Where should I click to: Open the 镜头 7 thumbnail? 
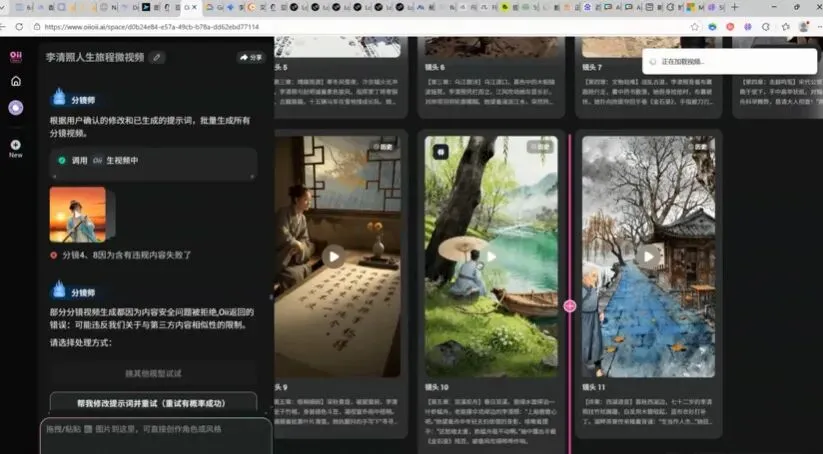click(648, 46)
